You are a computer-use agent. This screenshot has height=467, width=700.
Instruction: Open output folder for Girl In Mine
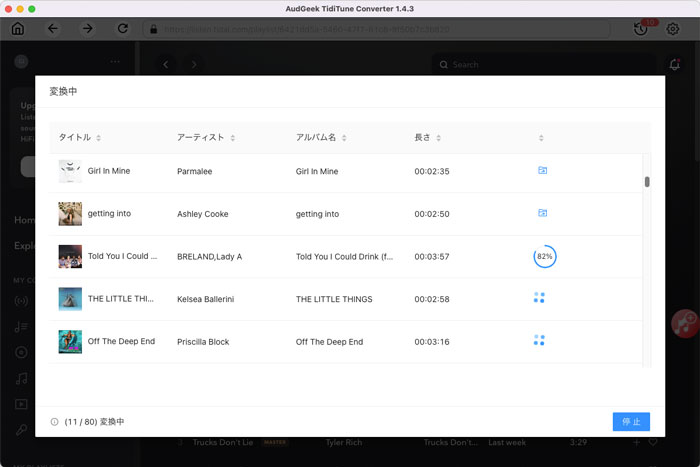[542, 170]
